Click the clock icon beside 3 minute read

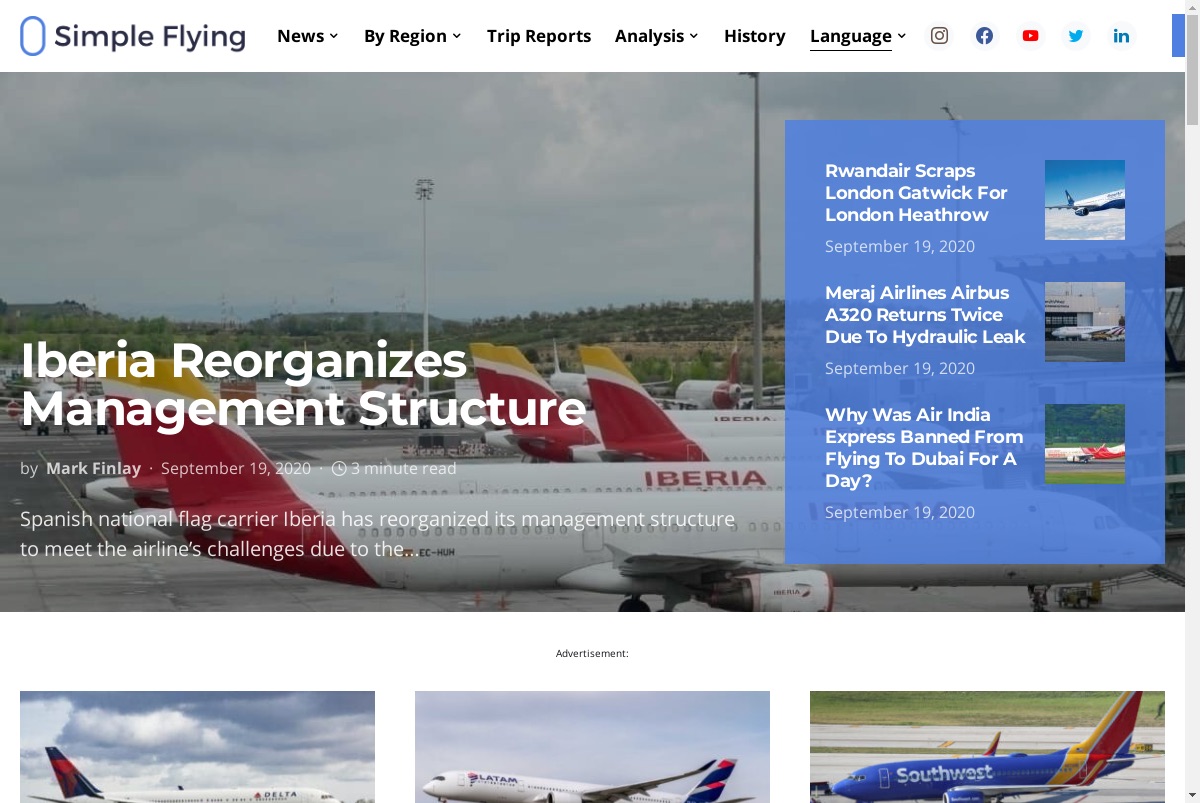coord(339,468)
